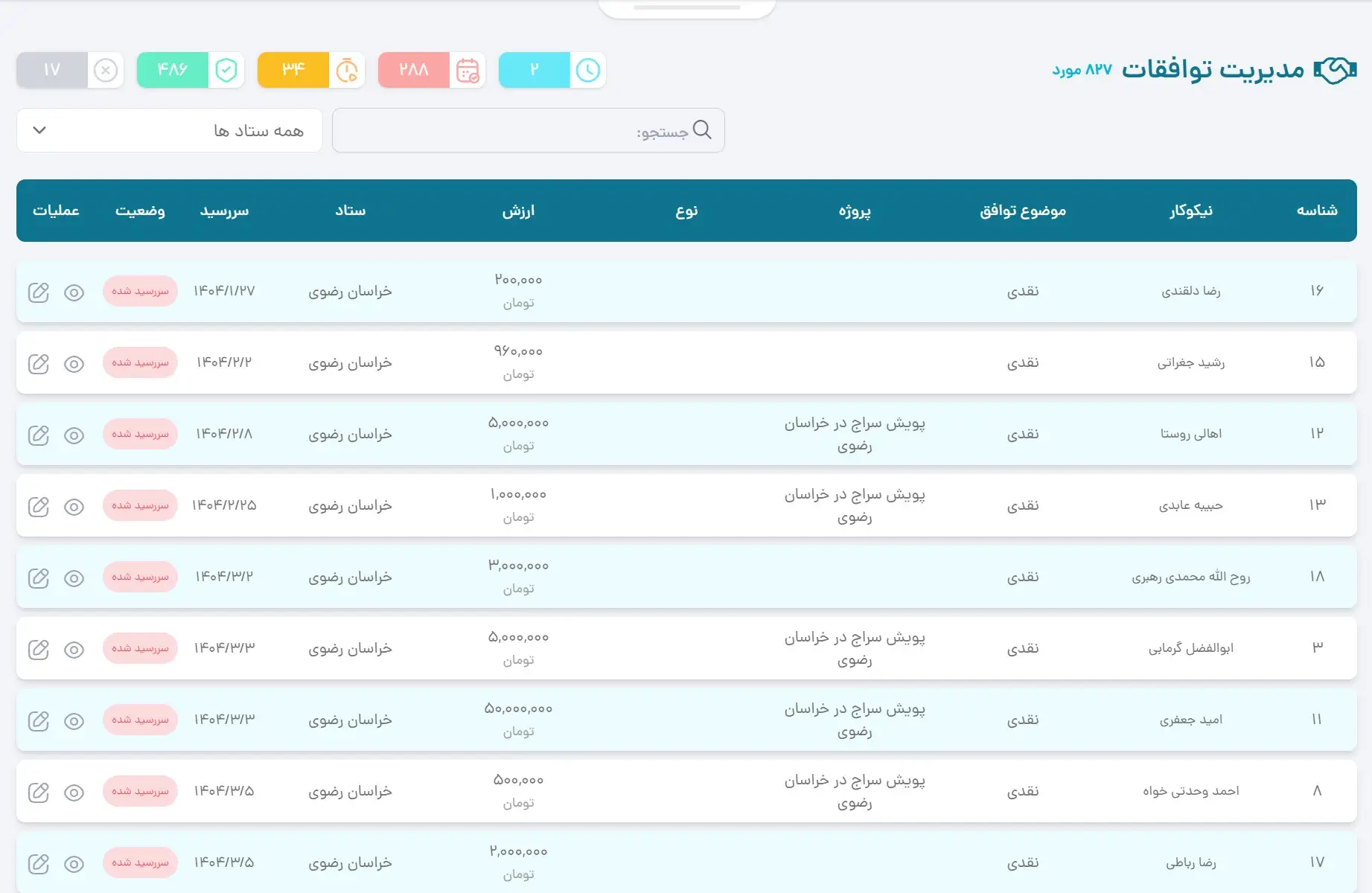View details eye icon for حبیبه عابدی
1372x893 pixels.
coord(74,507)
